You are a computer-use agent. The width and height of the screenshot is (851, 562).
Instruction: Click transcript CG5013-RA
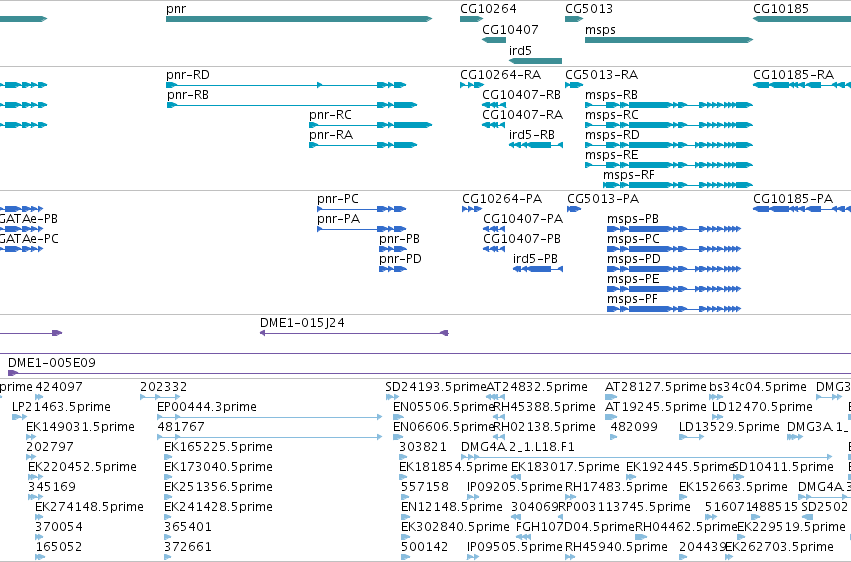[574, 85]
